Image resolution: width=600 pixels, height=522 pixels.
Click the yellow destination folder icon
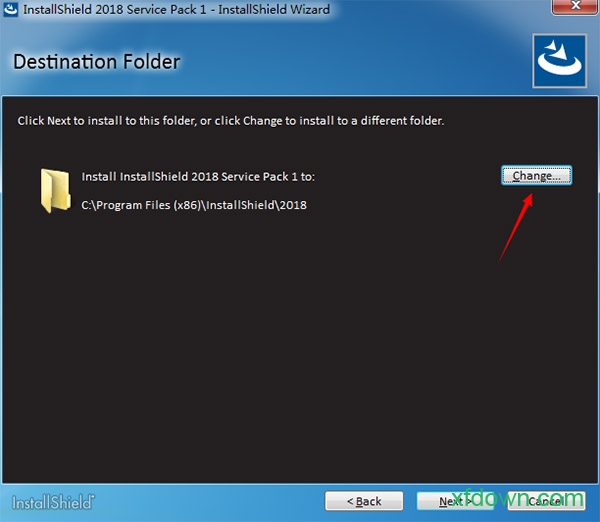click(x=53, y=190)
